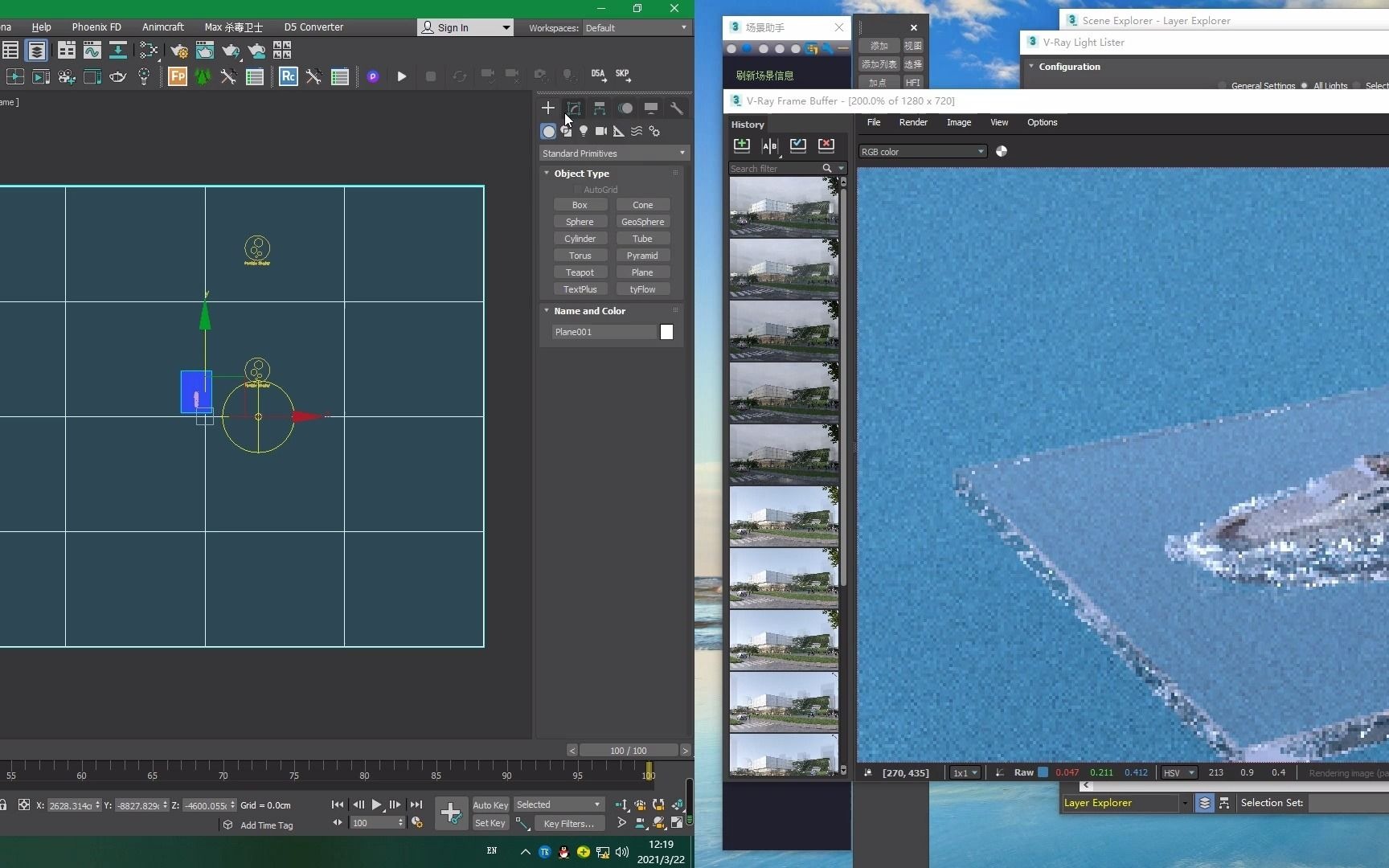
Task: Open the Options menu in V-Ray Frame Buffer
Action: point(1042,122)
